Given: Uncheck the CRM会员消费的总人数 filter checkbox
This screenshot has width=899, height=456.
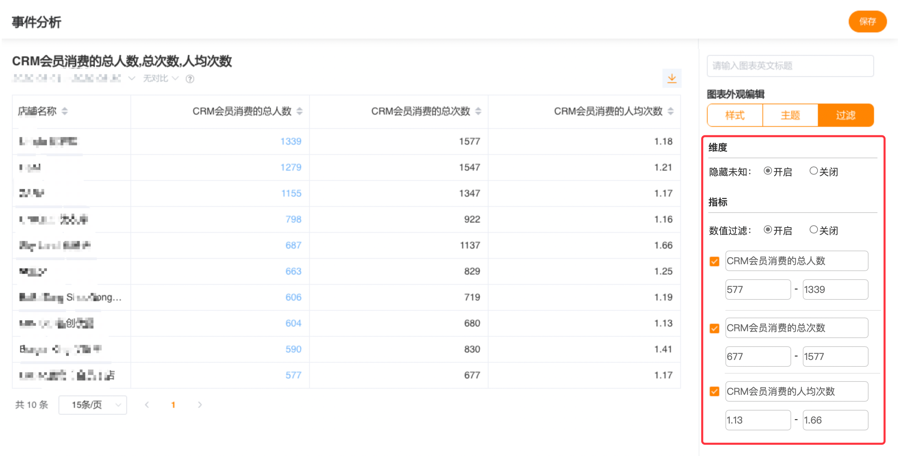Looking at the screenshot, I should coord(714,262).
